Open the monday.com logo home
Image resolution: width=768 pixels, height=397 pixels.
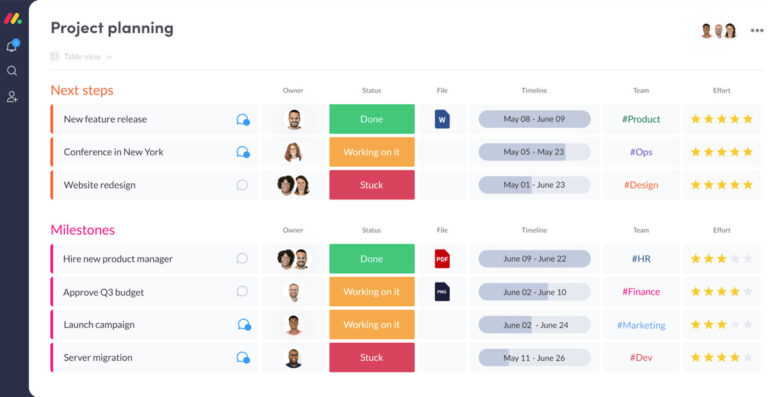(x=12, y=19)
